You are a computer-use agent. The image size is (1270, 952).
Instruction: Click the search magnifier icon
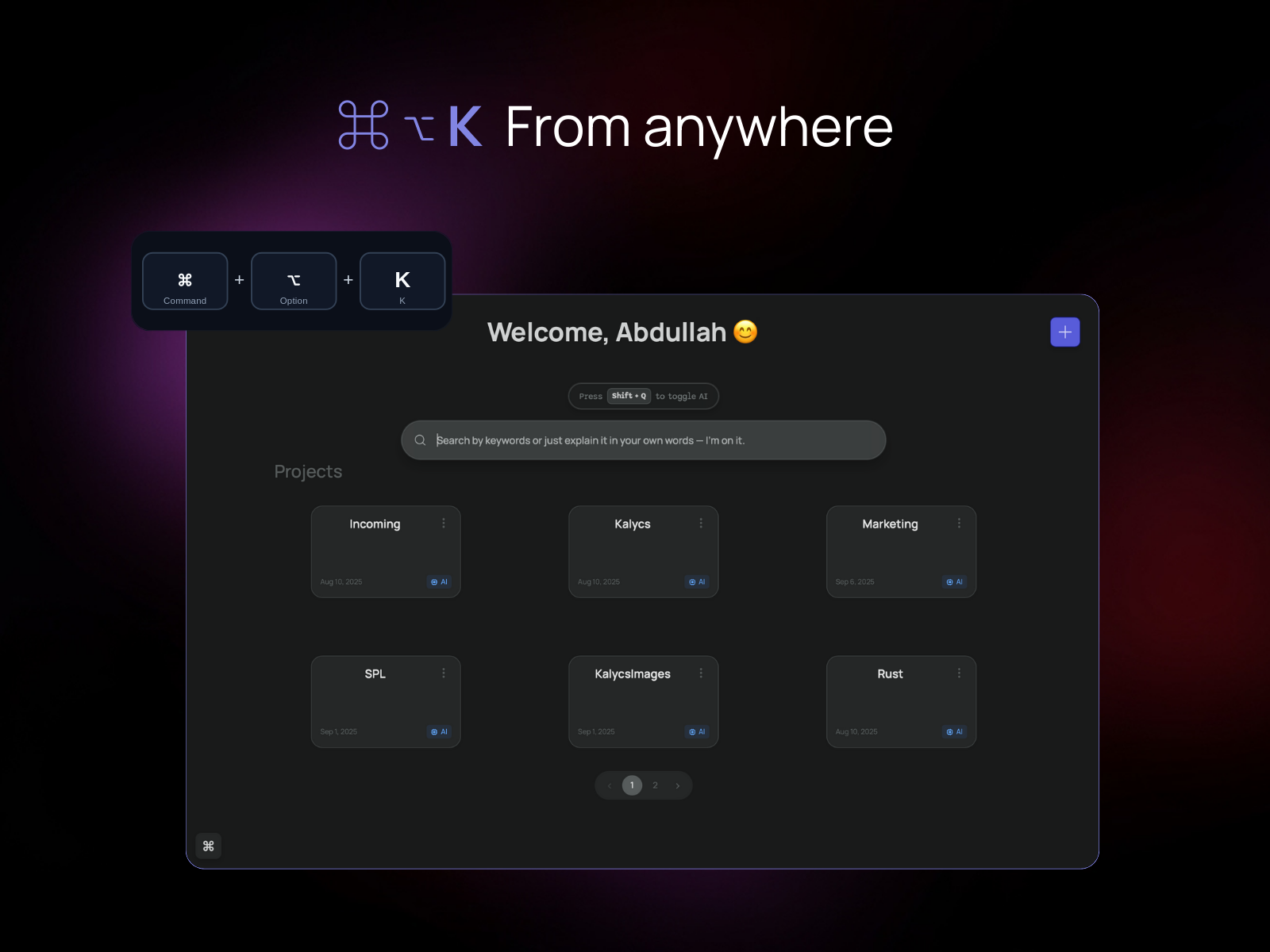point(420,440)
